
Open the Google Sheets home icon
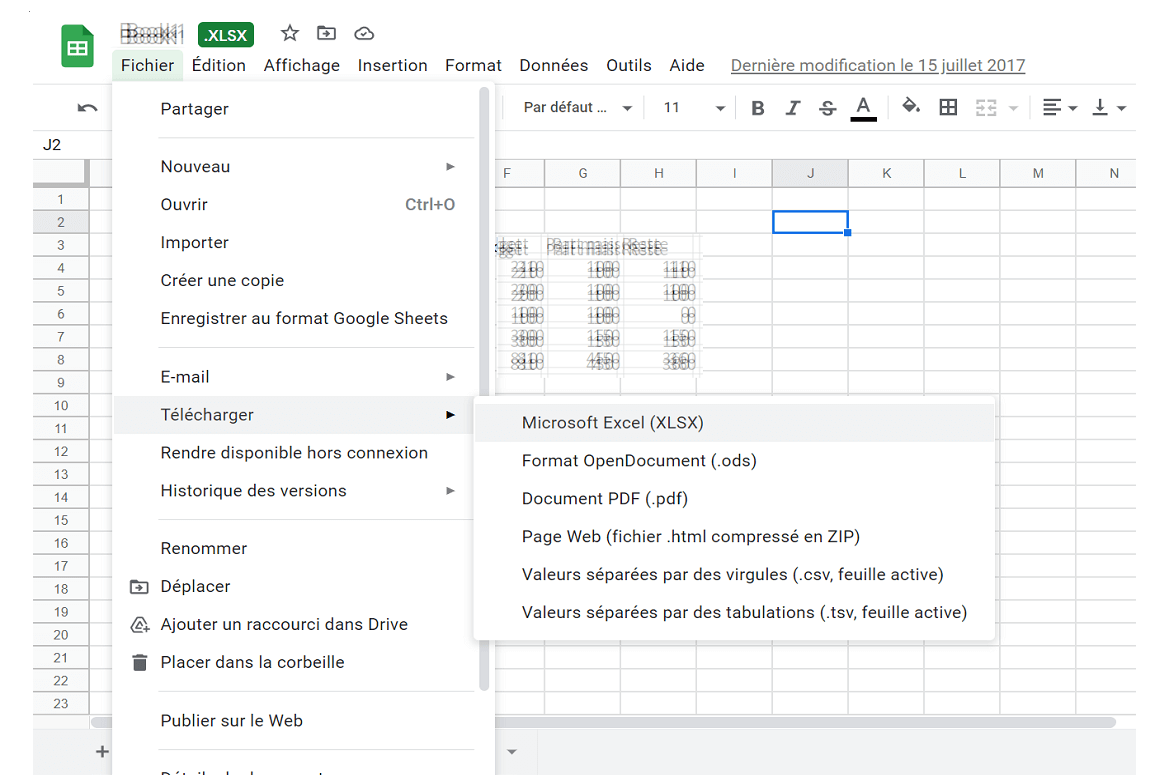point(77,47)
